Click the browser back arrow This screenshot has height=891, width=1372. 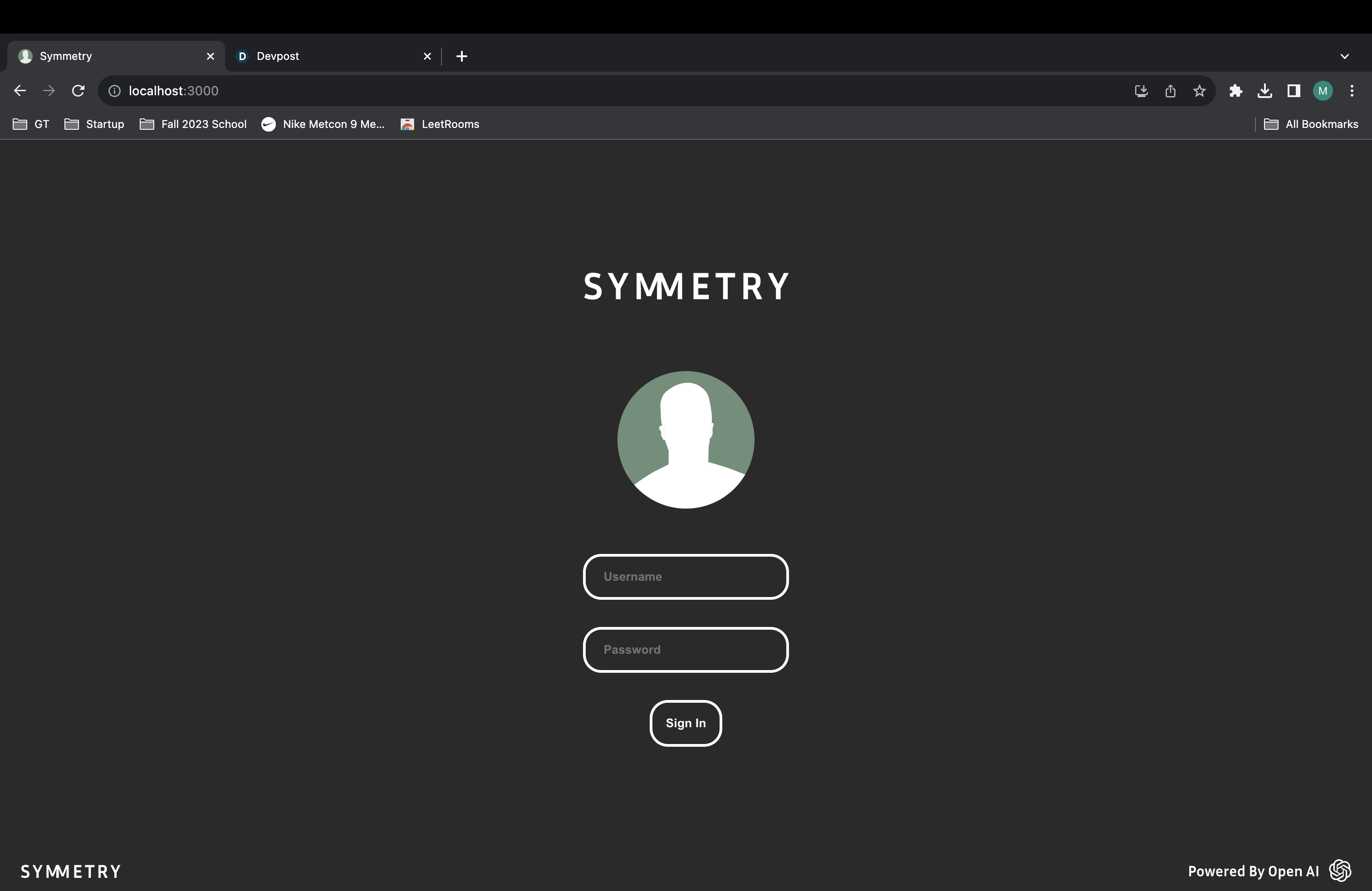[20, 90]
